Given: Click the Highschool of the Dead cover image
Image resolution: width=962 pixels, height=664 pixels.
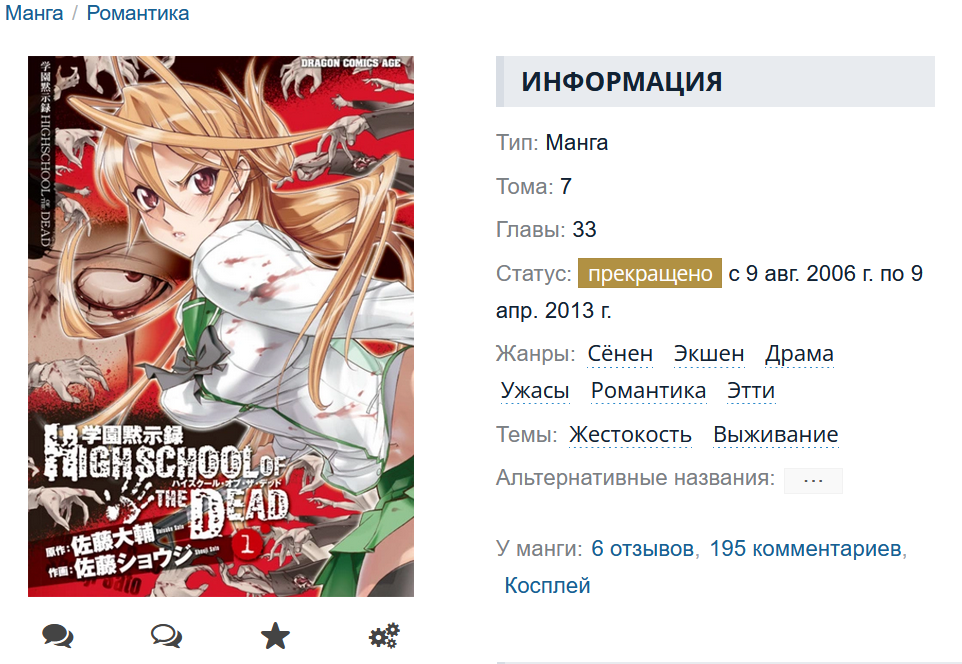Looking at the screenshot, I should tap(221, 326).
